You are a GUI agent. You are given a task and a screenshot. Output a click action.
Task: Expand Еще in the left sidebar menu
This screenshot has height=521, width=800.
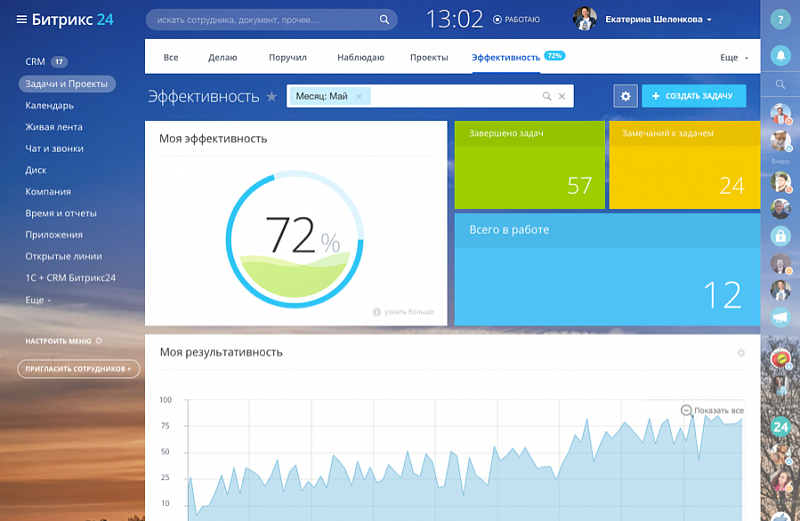pos(37,299)
